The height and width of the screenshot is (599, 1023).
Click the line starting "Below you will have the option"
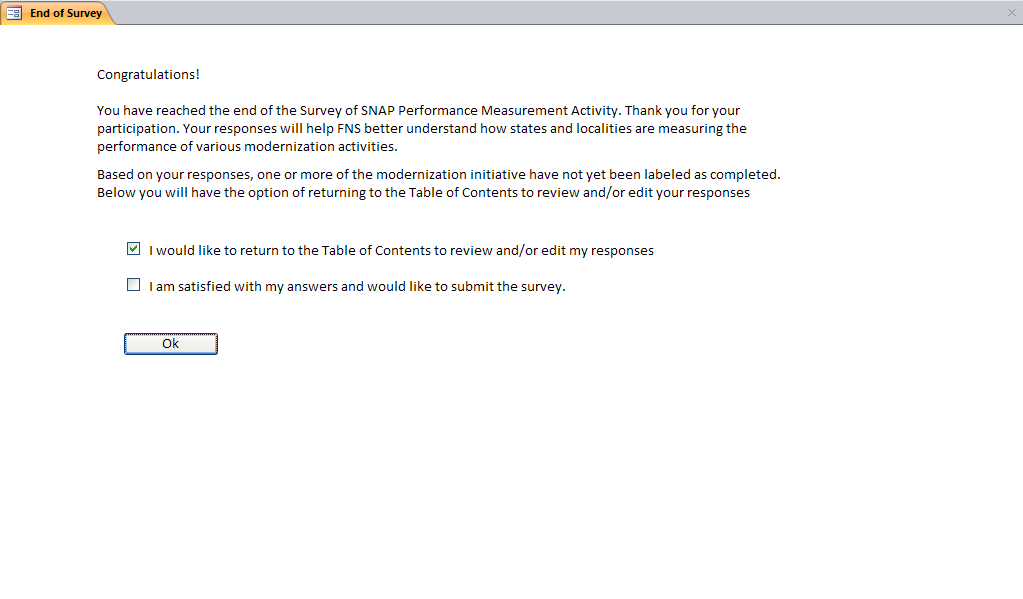pos(423,193)
